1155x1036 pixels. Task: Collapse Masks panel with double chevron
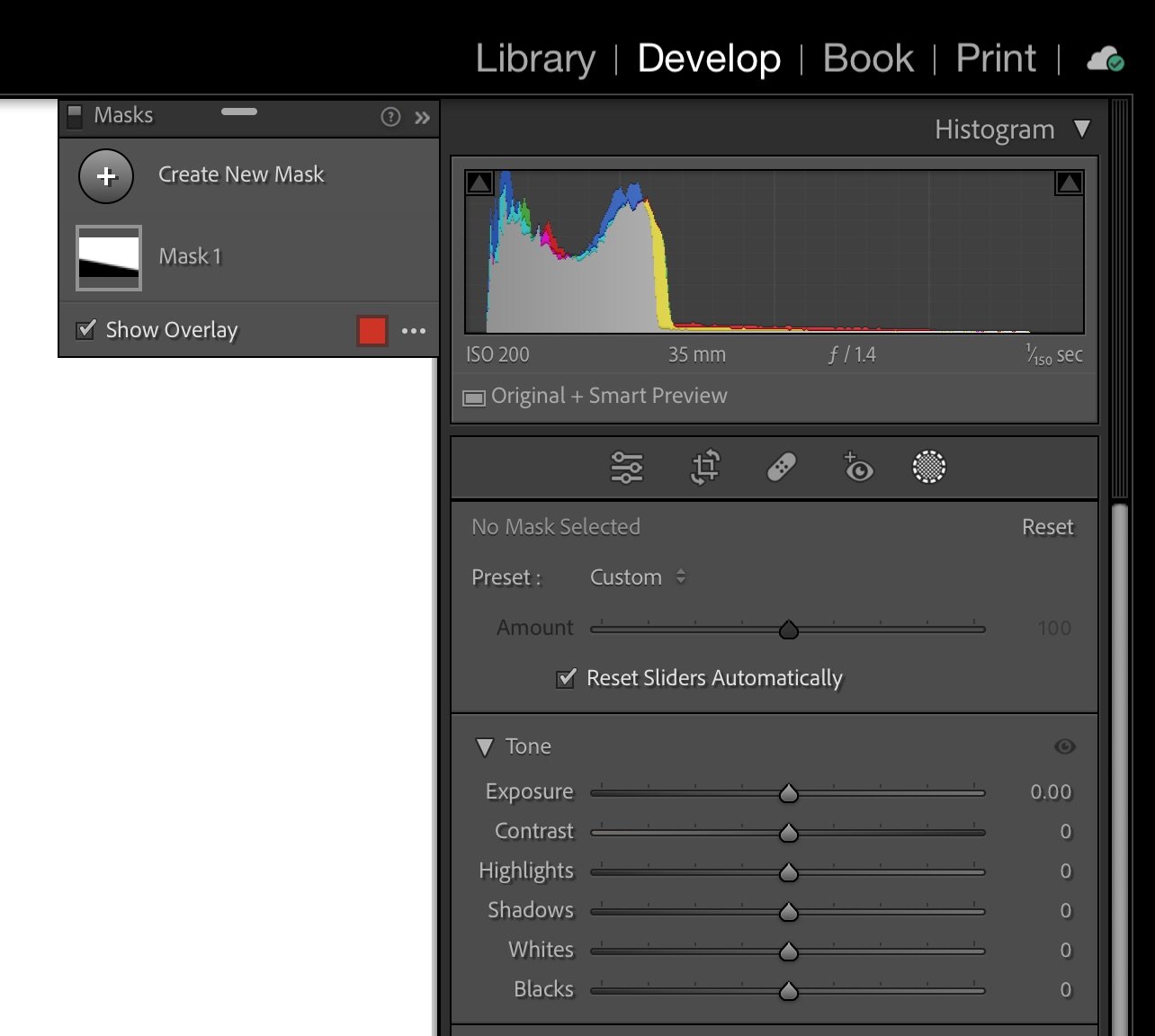tap(422, 118)
